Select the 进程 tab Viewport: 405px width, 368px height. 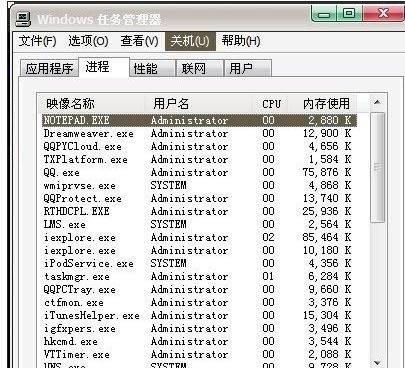104,67
